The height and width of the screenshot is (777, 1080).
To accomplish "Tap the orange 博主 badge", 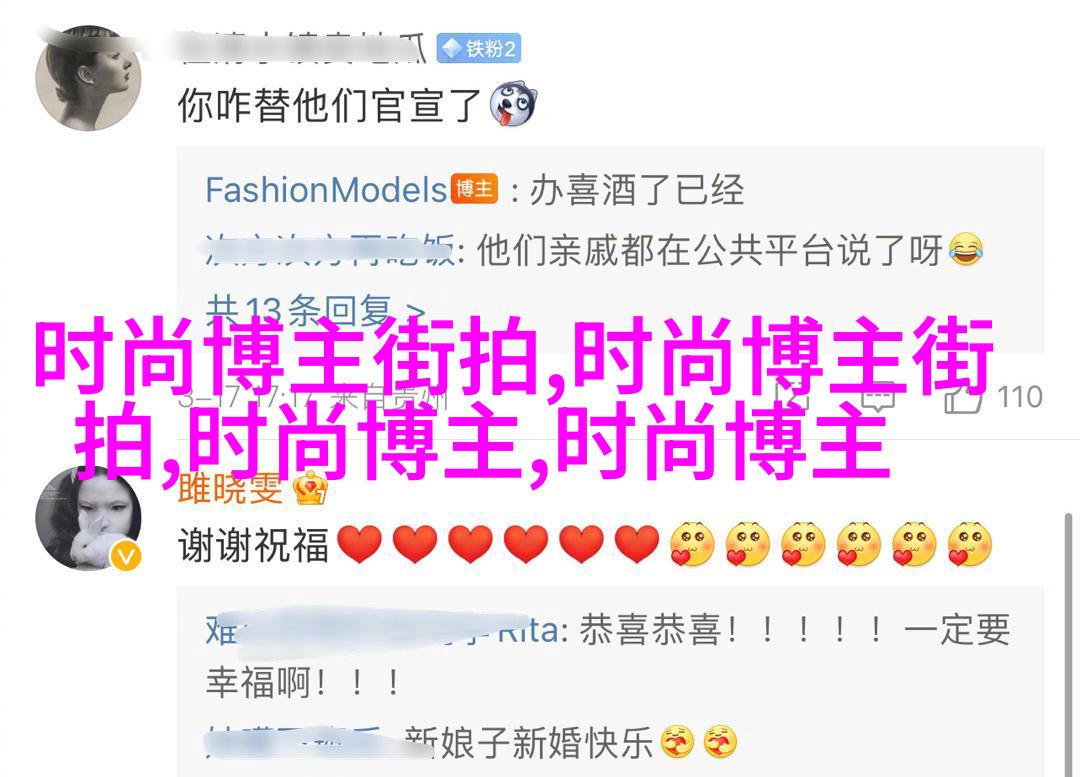I will click(x=475, y=189).
